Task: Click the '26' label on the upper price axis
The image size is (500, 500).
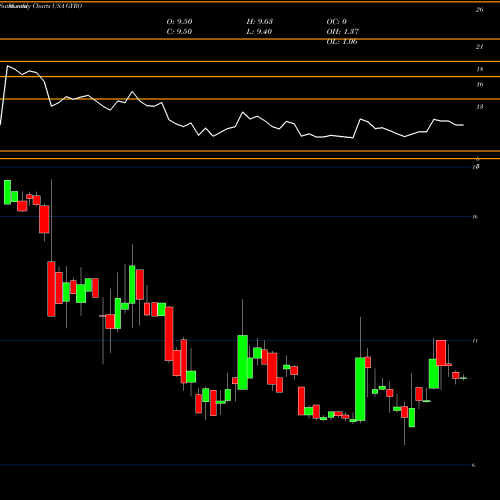Action: [x=479, y=10]
